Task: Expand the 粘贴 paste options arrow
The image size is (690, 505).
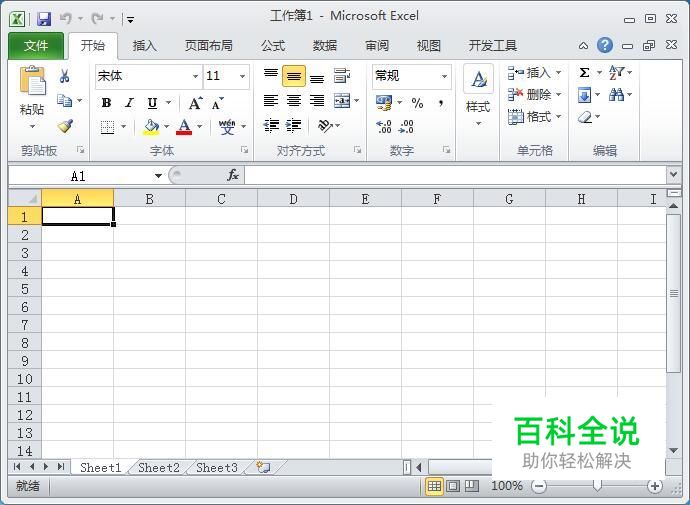Action: pyautogui.click(x=32, y=127)
